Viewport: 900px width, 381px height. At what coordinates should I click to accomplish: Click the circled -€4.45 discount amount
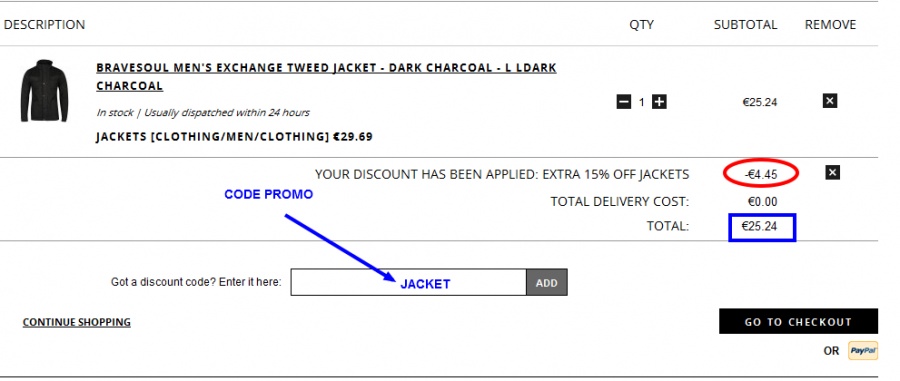[x=761, y=174]
